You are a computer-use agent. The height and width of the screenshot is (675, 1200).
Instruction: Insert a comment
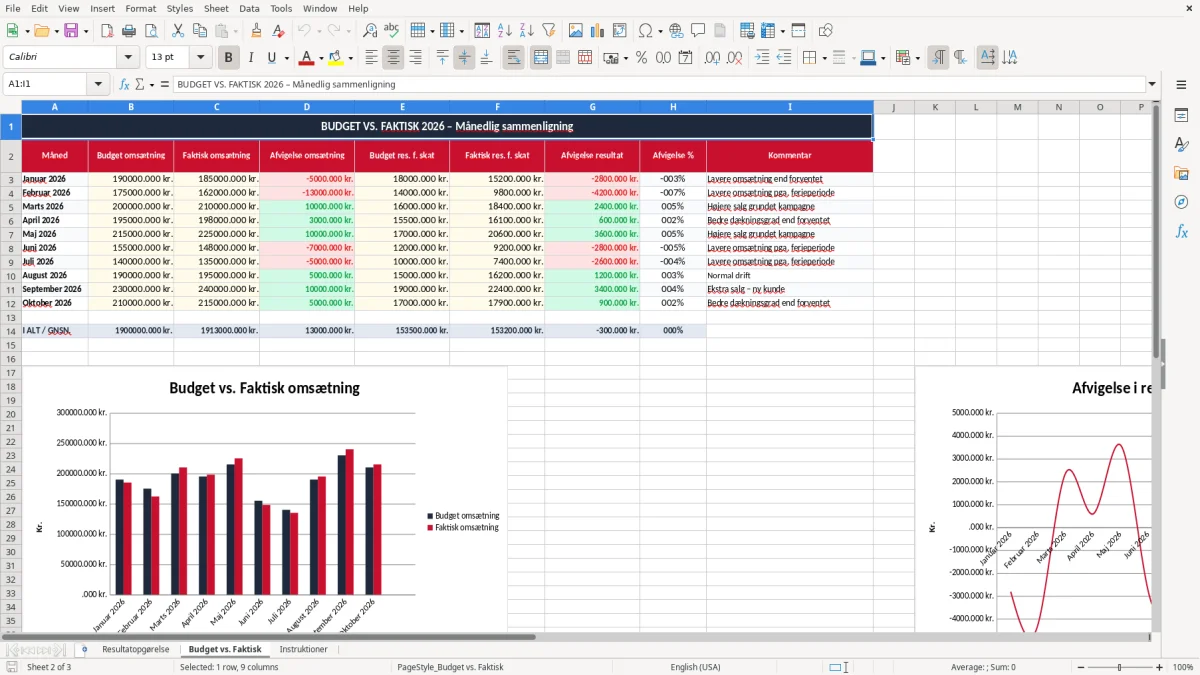(x=698, y=31)
